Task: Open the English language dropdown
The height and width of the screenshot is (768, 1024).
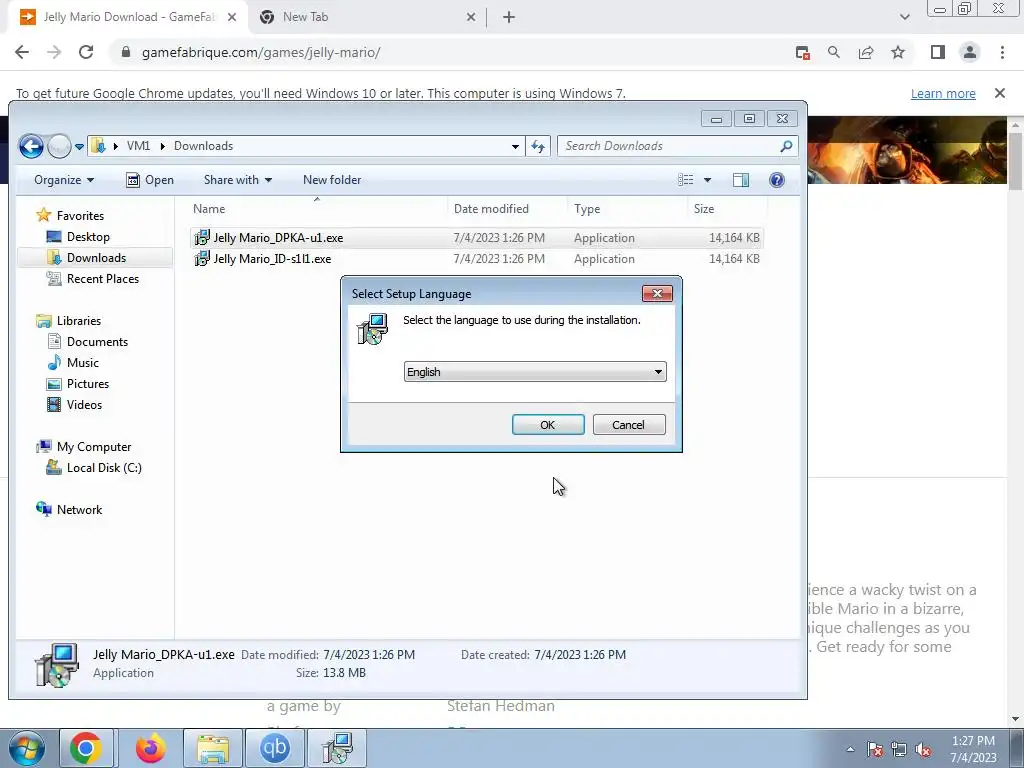Action: click(x=535, y=372)
